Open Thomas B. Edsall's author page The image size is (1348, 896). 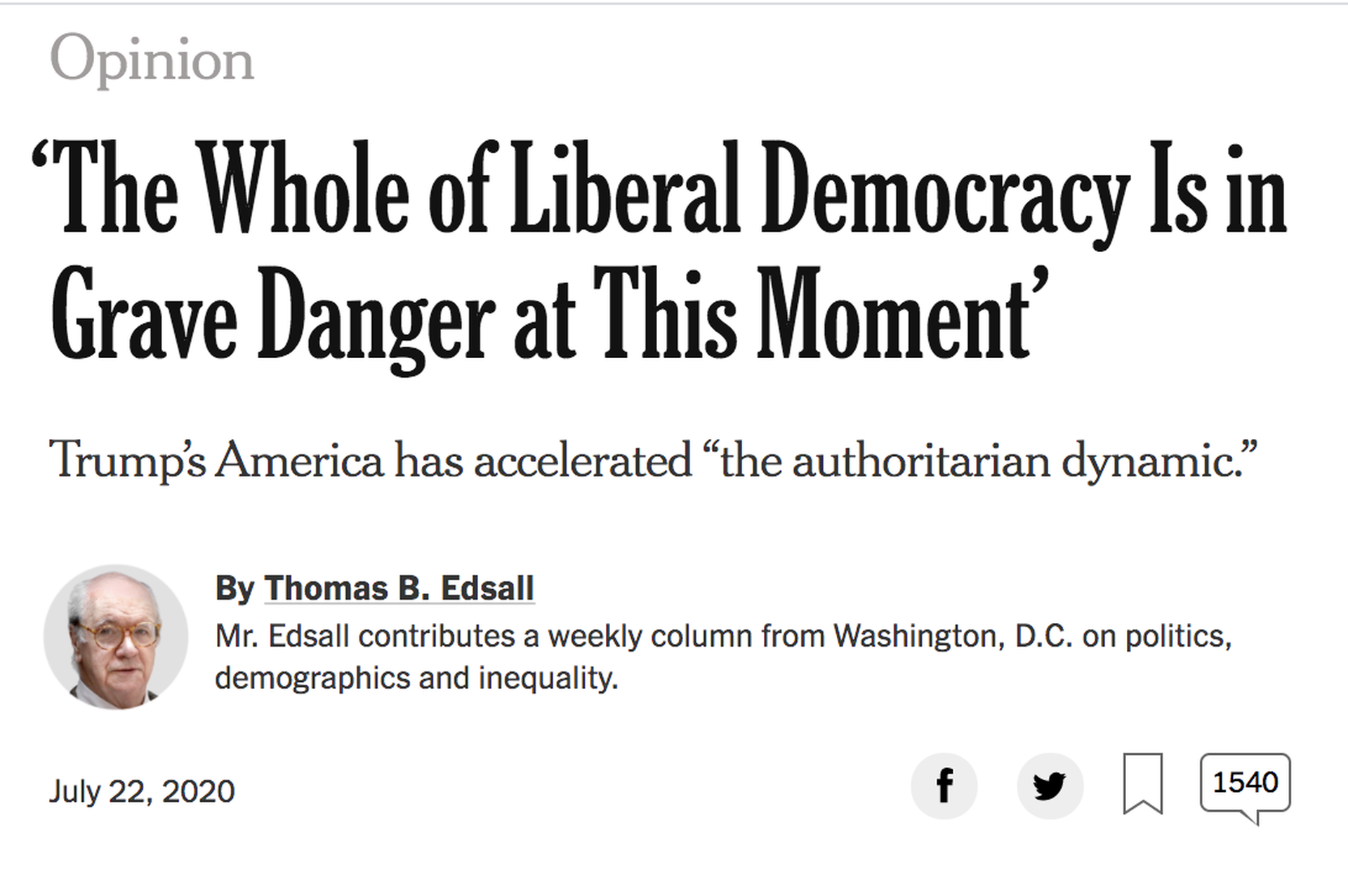pyautogui.click(x=399, y=588)
